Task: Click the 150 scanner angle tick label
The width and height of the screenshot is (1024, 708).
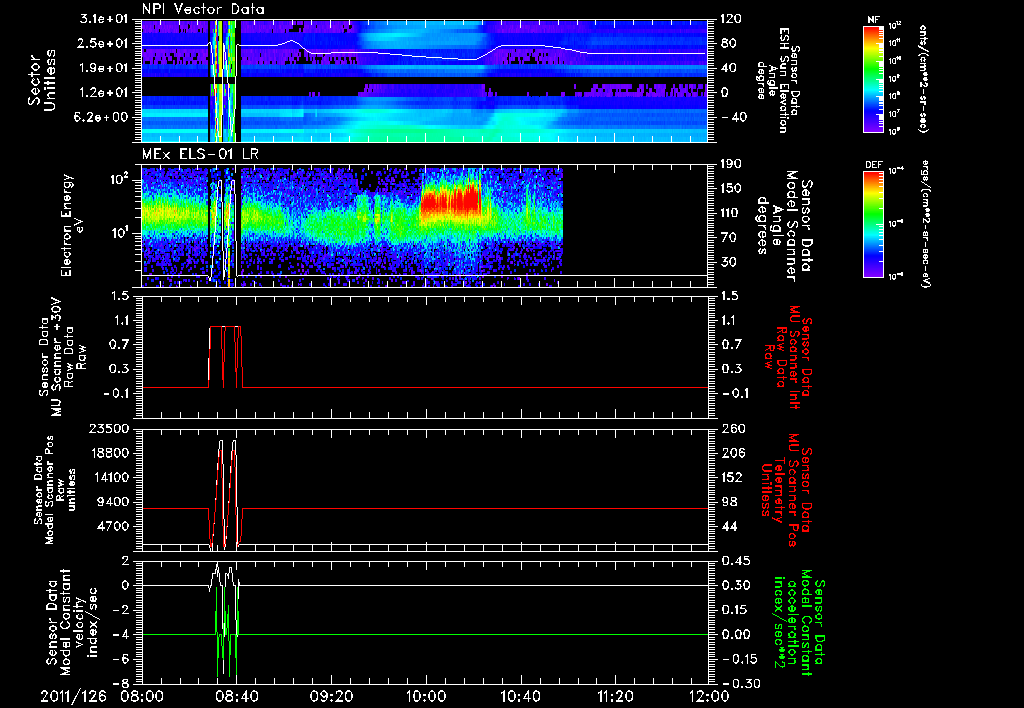Action: (731, 189)
